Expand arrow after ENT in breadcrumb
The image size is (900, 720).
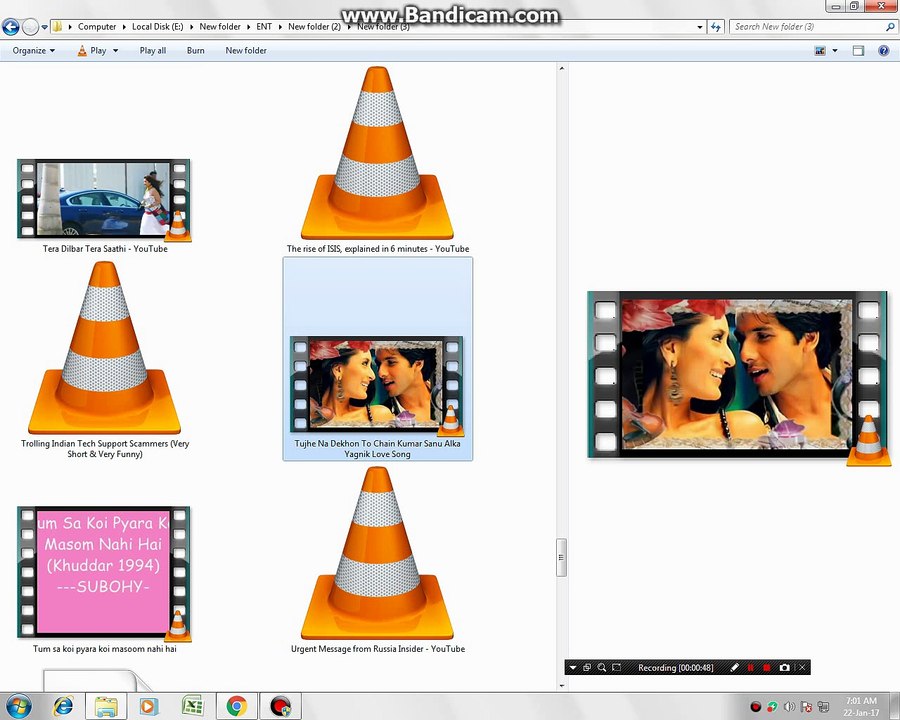[280, 26]
